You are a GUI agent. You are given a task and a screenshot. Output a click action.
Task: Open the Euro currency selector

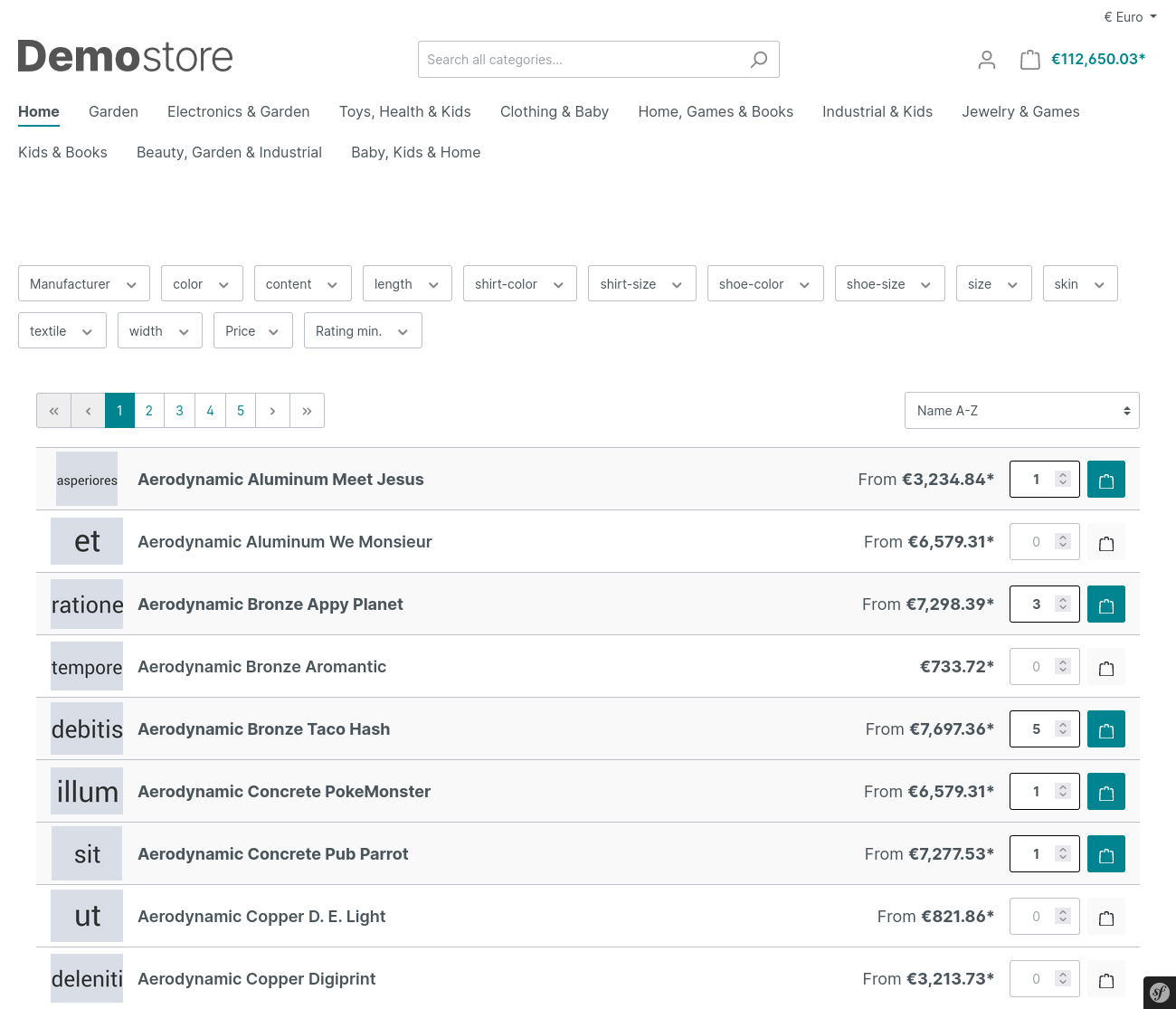click(x=1131, y=17)
